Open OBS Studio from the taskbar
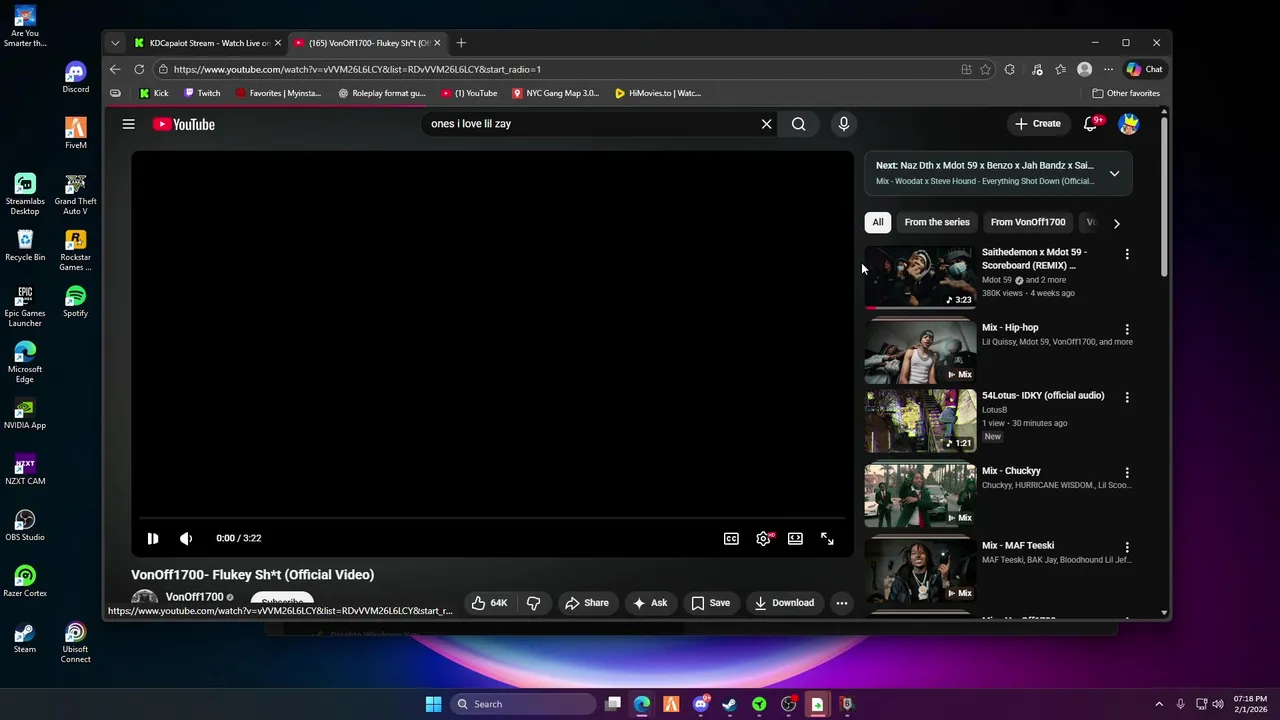 pyautogui.click(x=788, y=704)
